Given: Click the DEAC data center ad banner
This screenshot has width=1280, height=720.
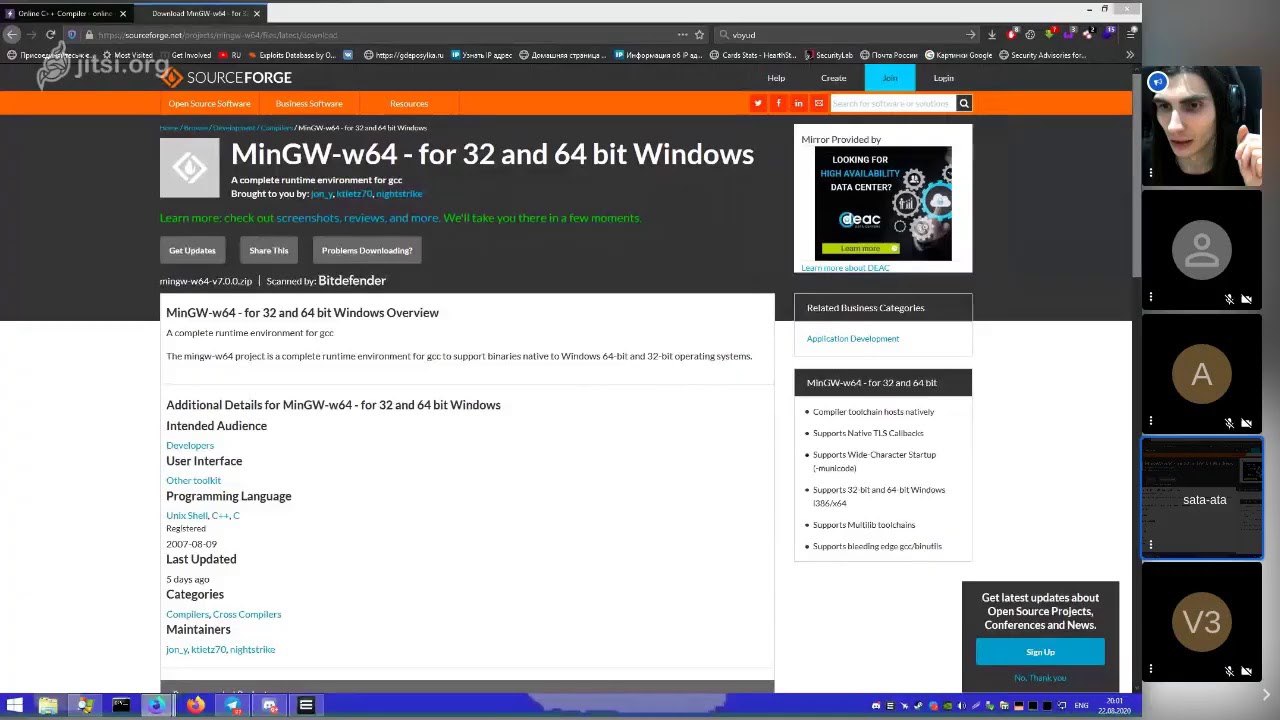Looking at the screenshot, I should pos(883,203).
